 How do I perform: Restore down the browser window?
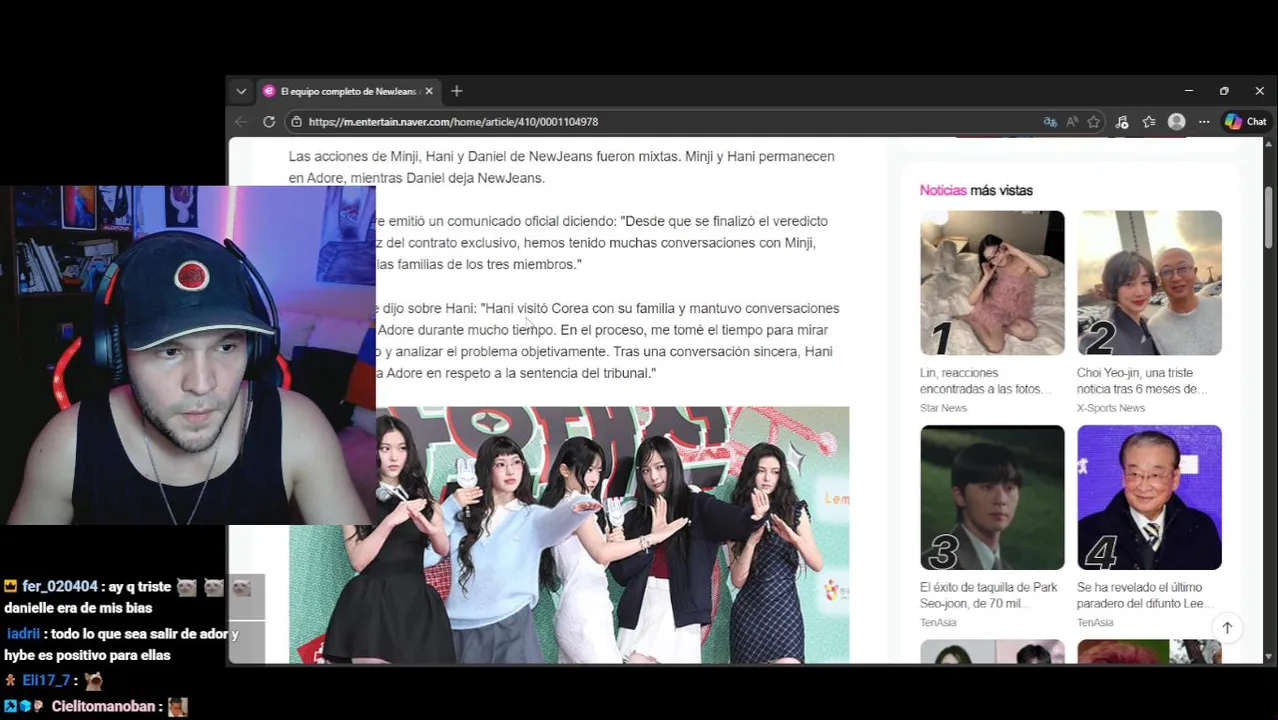pyautogui.click(x=1224, y=91)
